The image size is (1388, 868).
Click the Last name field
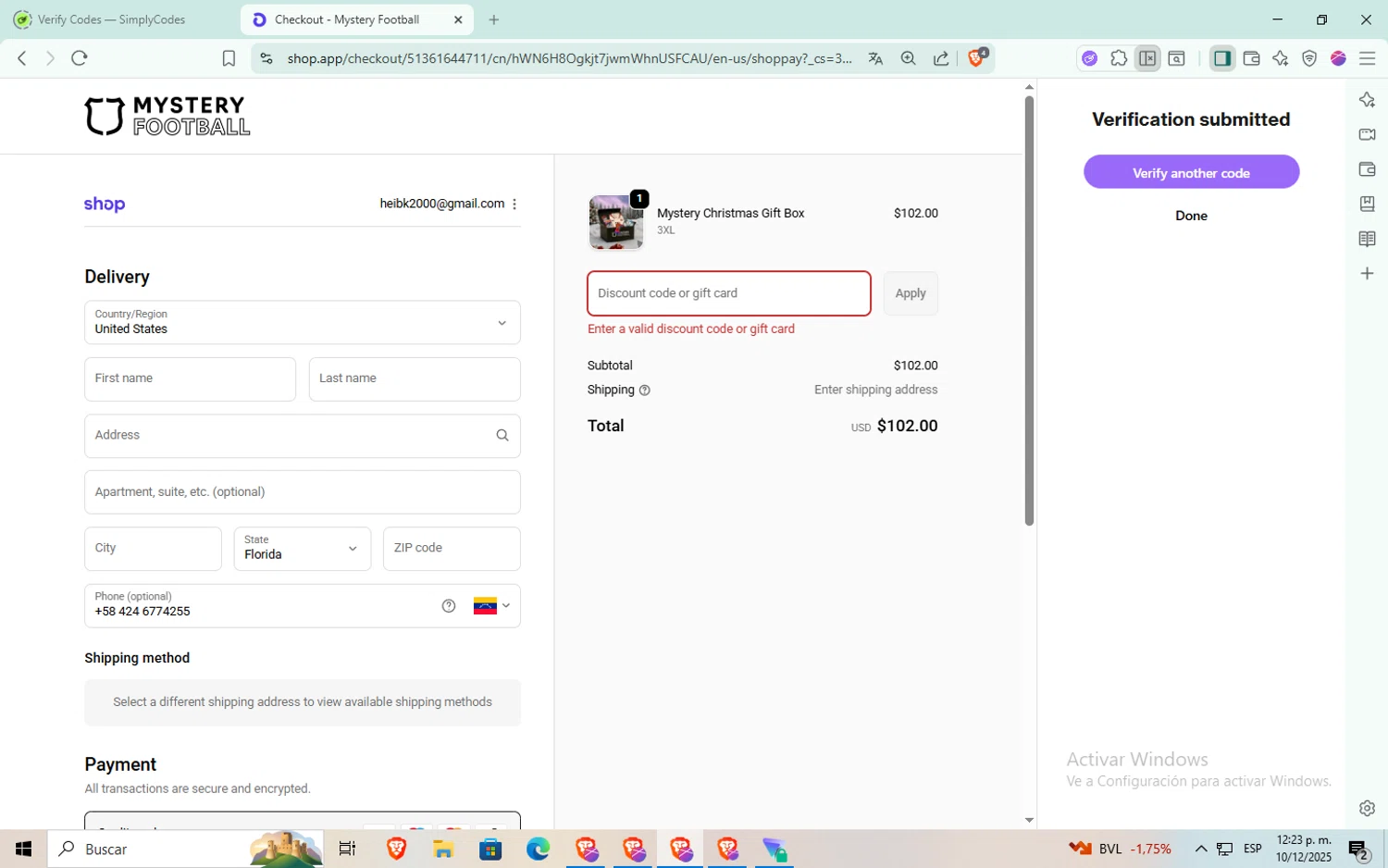click(x=415, y=378)
